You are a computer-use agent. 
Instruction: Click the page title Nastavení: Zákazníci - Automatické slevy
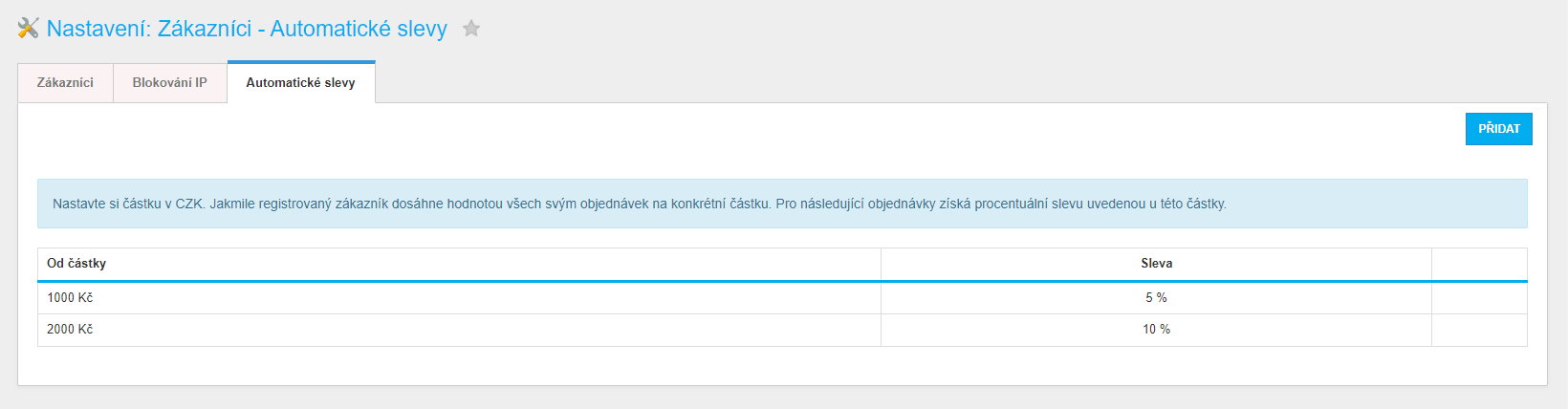point(247,29)
